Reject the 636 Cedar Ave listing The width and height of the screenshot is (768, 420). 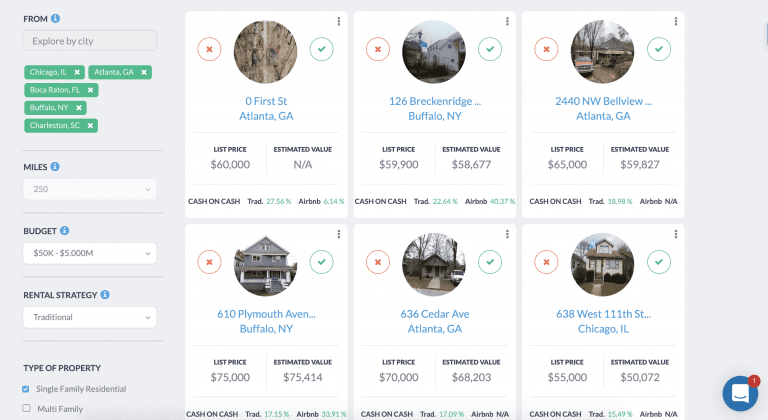tap(377, 263)
